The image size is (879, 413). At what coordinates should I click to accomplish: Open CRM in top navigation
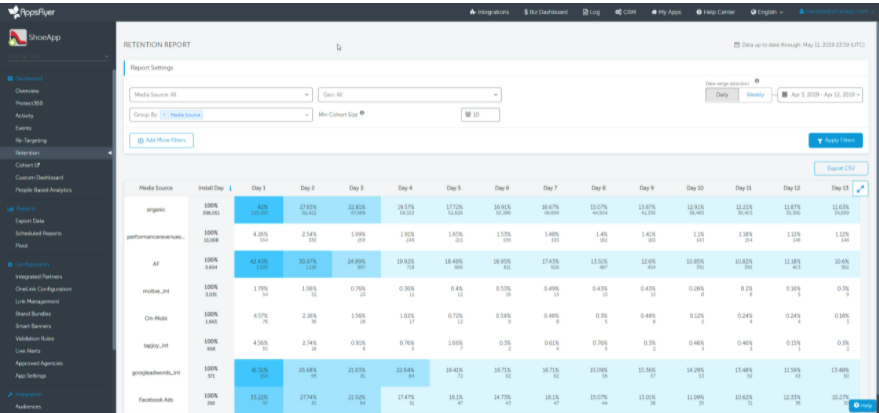pos(625,12)
